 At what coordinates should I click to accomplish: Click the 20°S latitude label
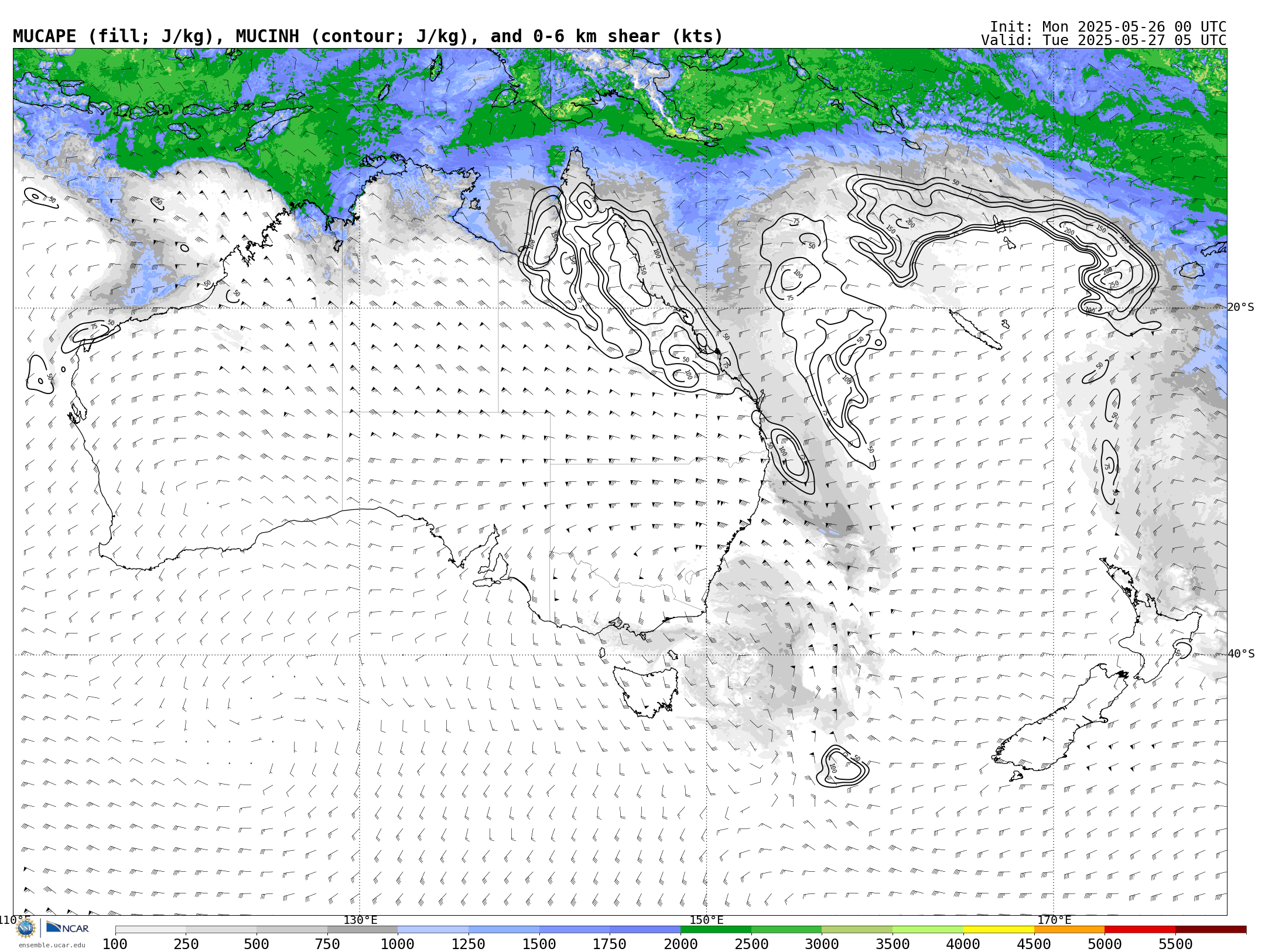coord(1241,307)
